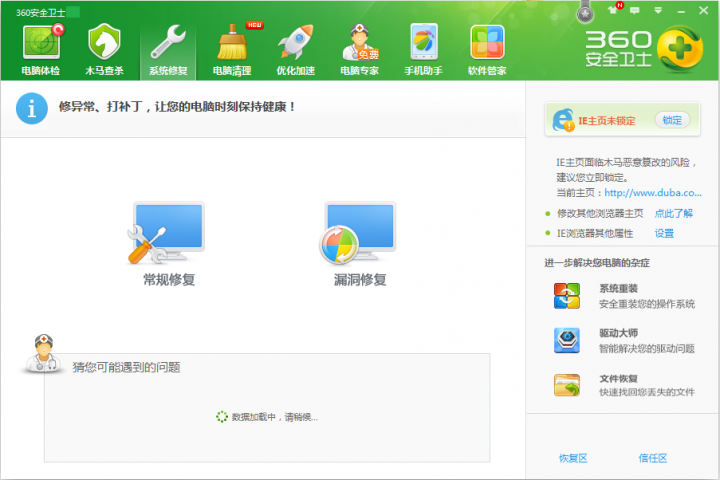Open 电脑专家 doctor icon

[360, 43]
